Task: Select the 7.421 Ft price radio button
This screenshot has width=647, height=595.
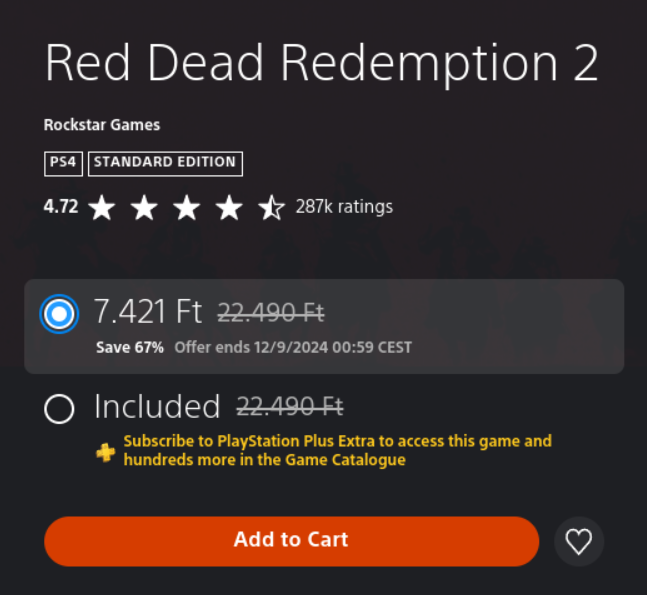Action: (59, 314)
